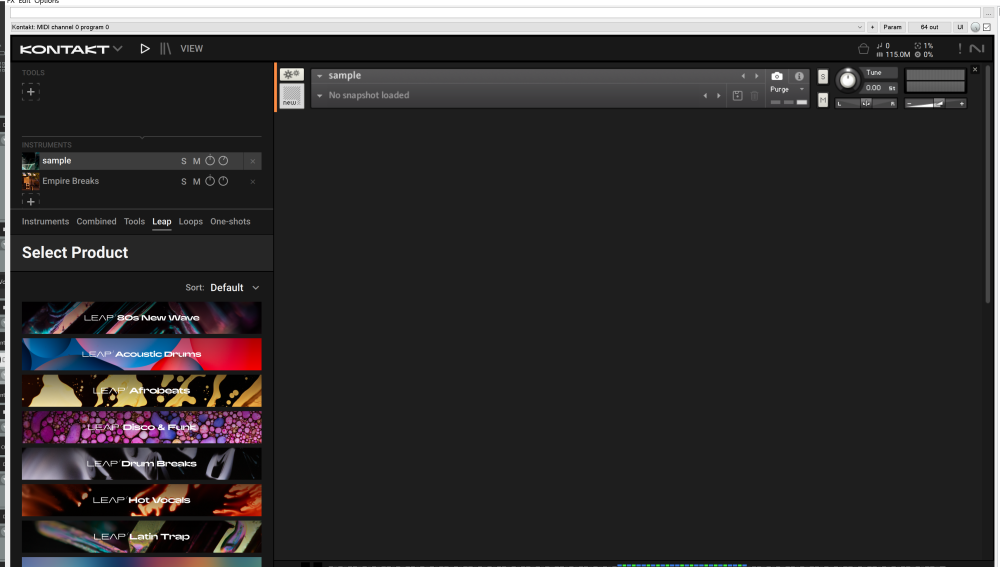Go to next instrument arrow
The image size is (1000, 567).
tap(756, 76)
